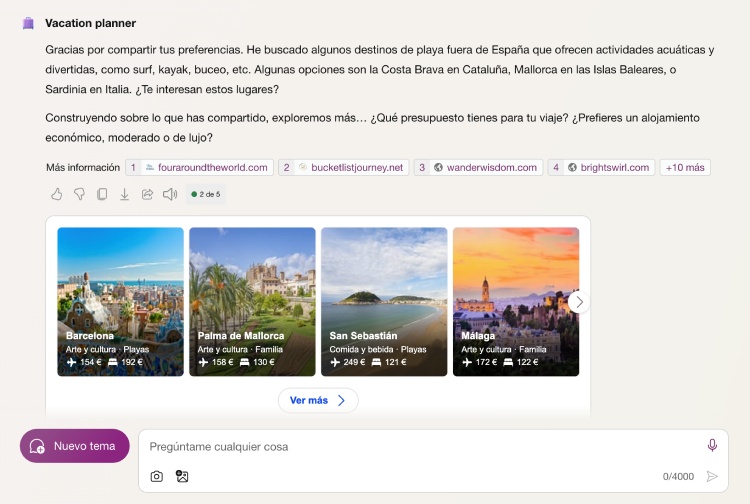Show next destinations with carousel arrow
Image resolution: width=750 pixels, height=504 pixels.
click(579, 302)
